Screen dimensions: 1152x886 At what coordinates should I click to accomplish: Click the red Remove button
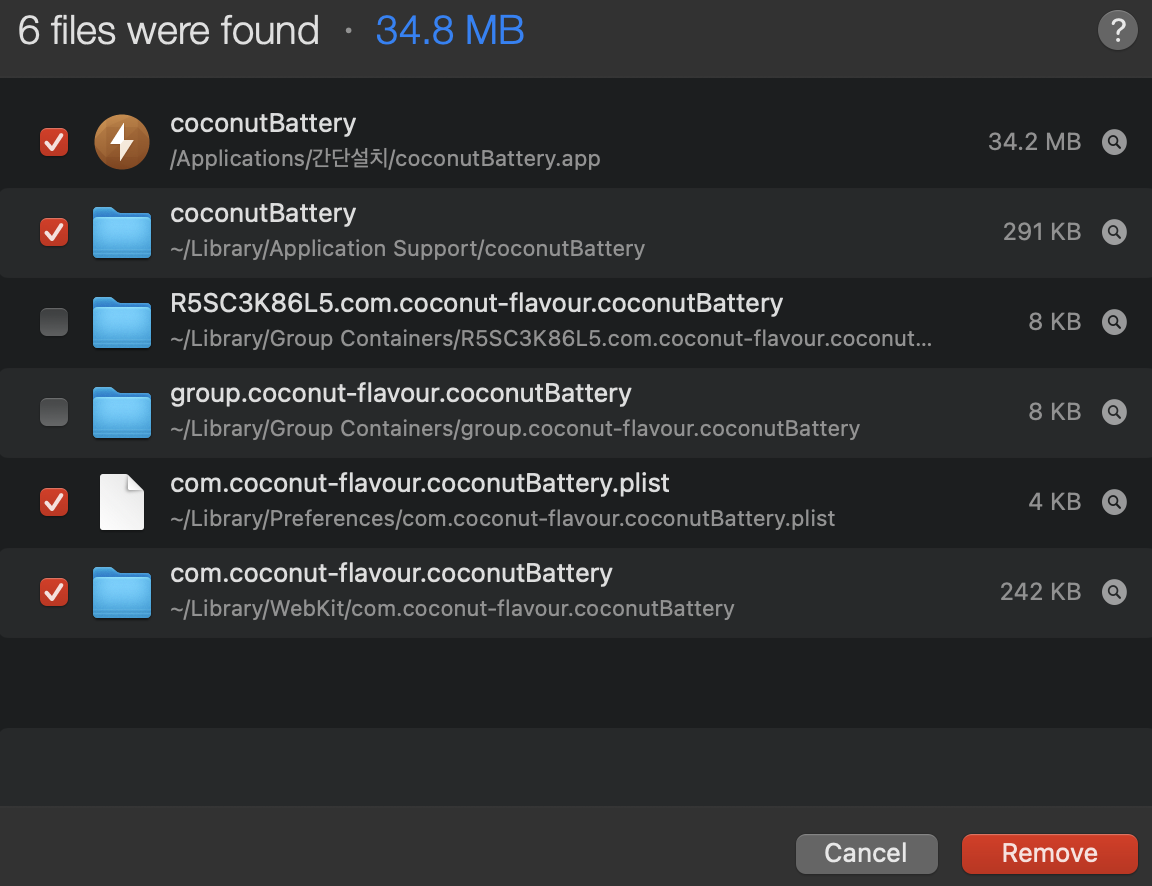(x=1049, y=854)
